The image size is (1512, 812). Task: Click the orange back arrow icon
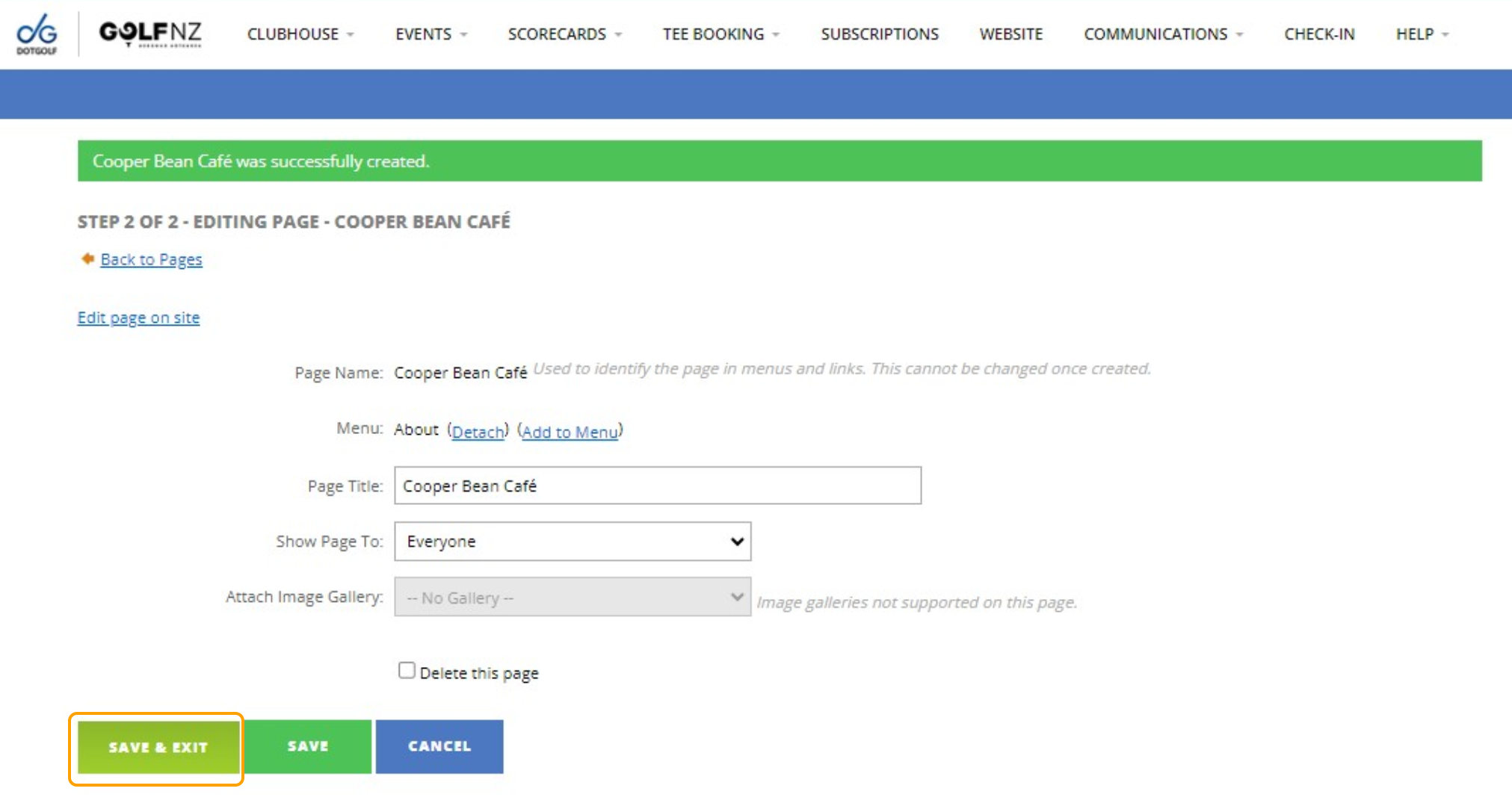(87, 258)
